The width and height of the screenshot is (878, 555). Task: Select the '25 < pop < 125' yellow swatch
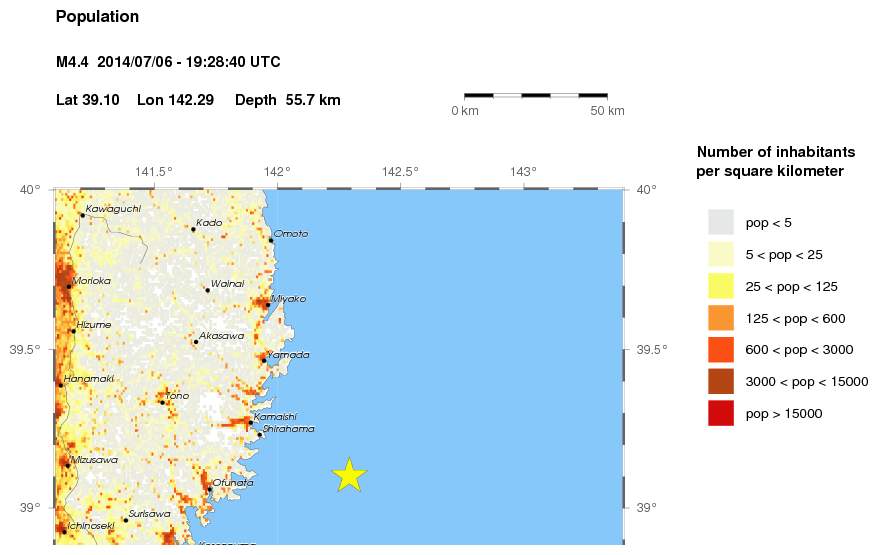[721, 286]
